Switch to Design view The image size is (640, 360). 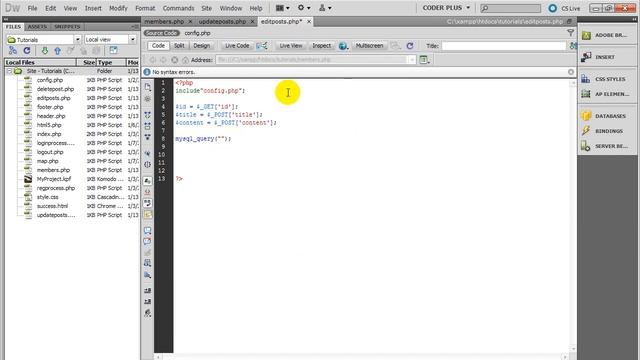point(201,46)
